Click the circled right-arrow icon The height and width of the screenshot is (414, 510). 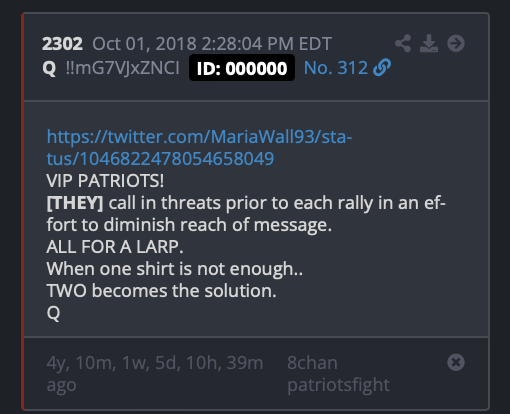pos(456,43)
